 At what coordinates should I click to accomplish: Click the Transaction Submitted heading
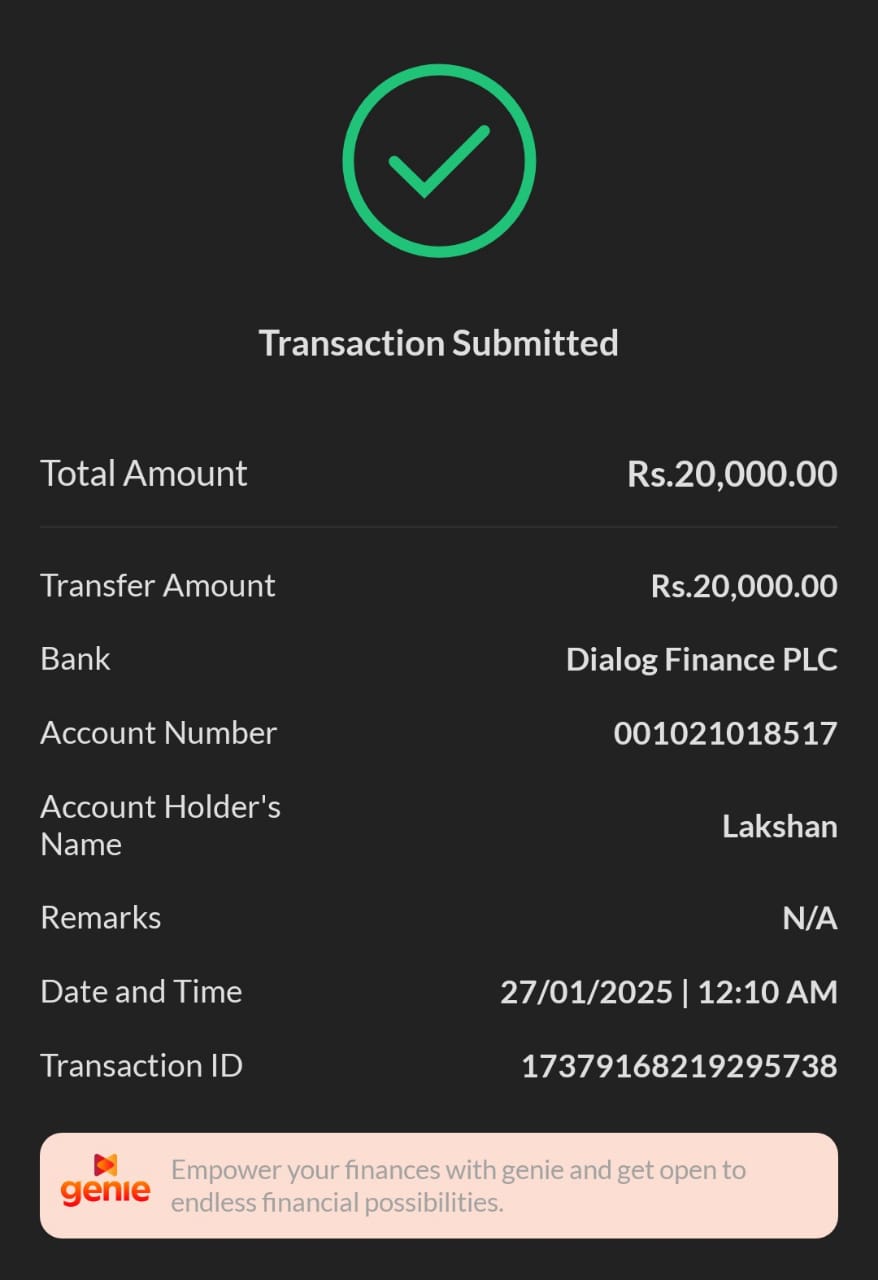pyautogui.click(x=438, y=343)
